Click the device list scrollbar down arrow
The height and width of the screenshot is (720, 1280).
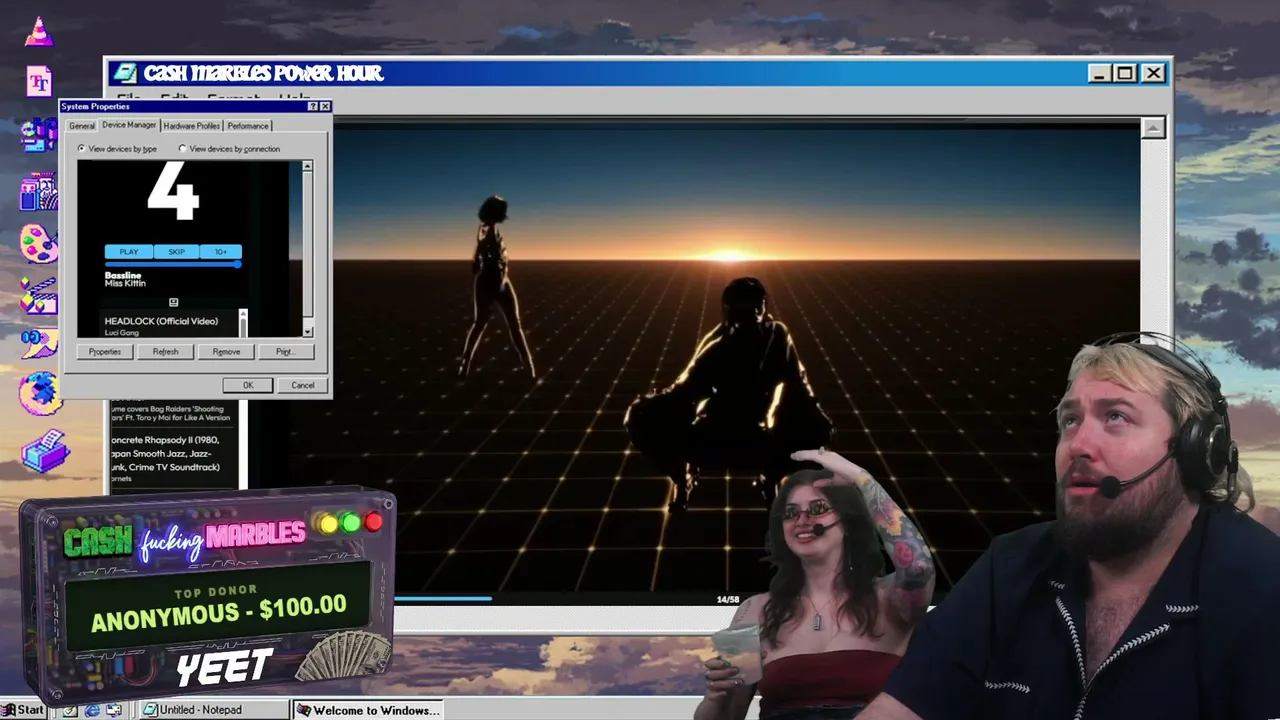307,332
